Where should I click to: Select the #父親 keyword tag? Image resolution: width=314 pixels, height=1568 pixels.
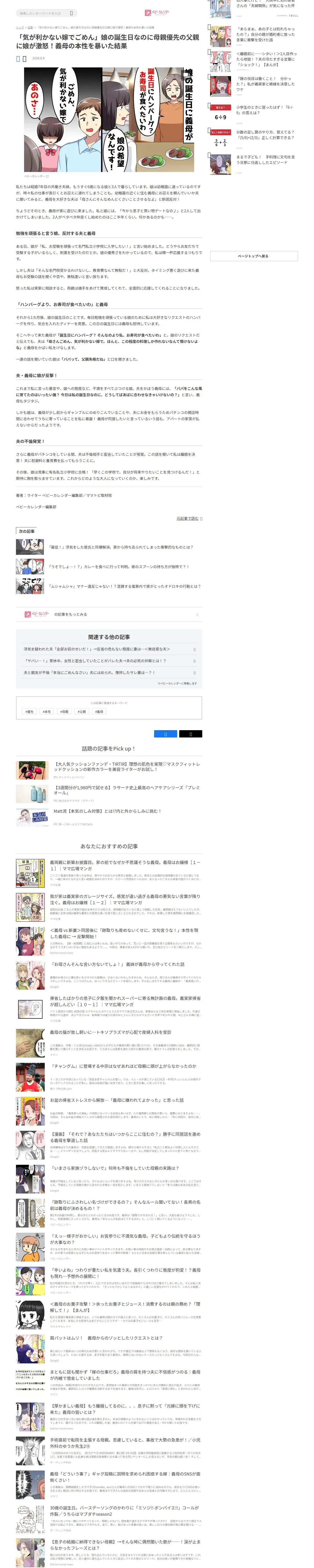coord(82,712)
